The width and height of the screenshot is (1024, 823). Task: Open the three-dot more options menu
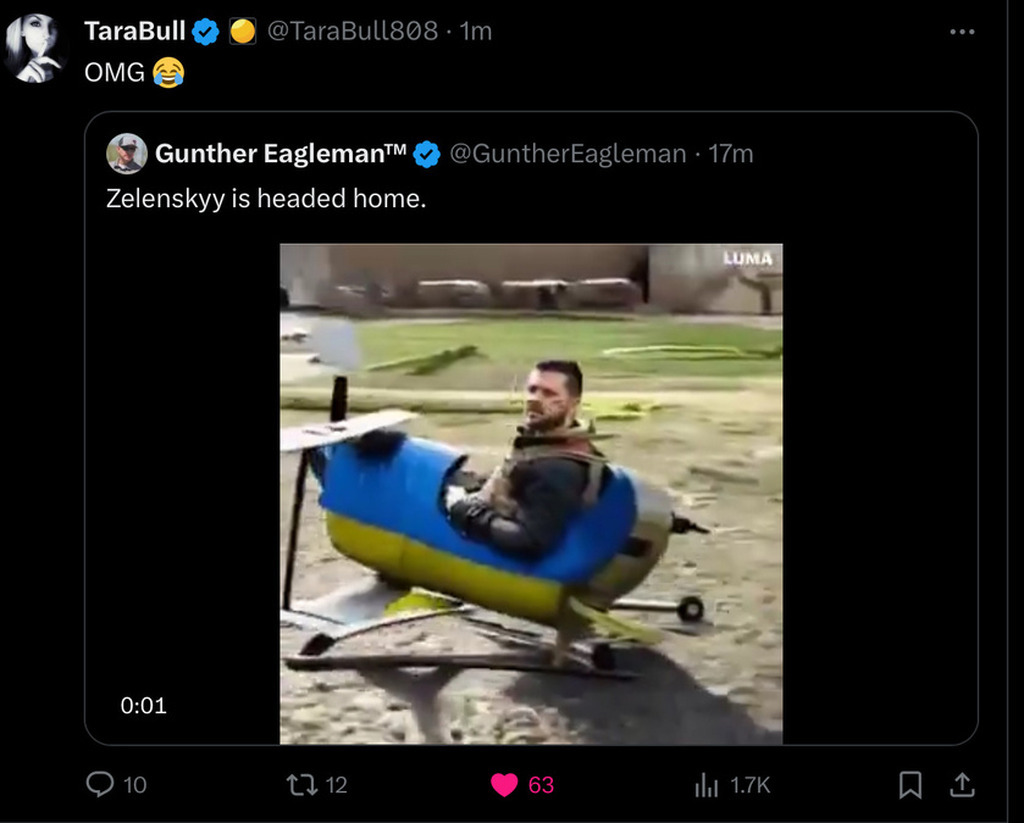point(962,32)
